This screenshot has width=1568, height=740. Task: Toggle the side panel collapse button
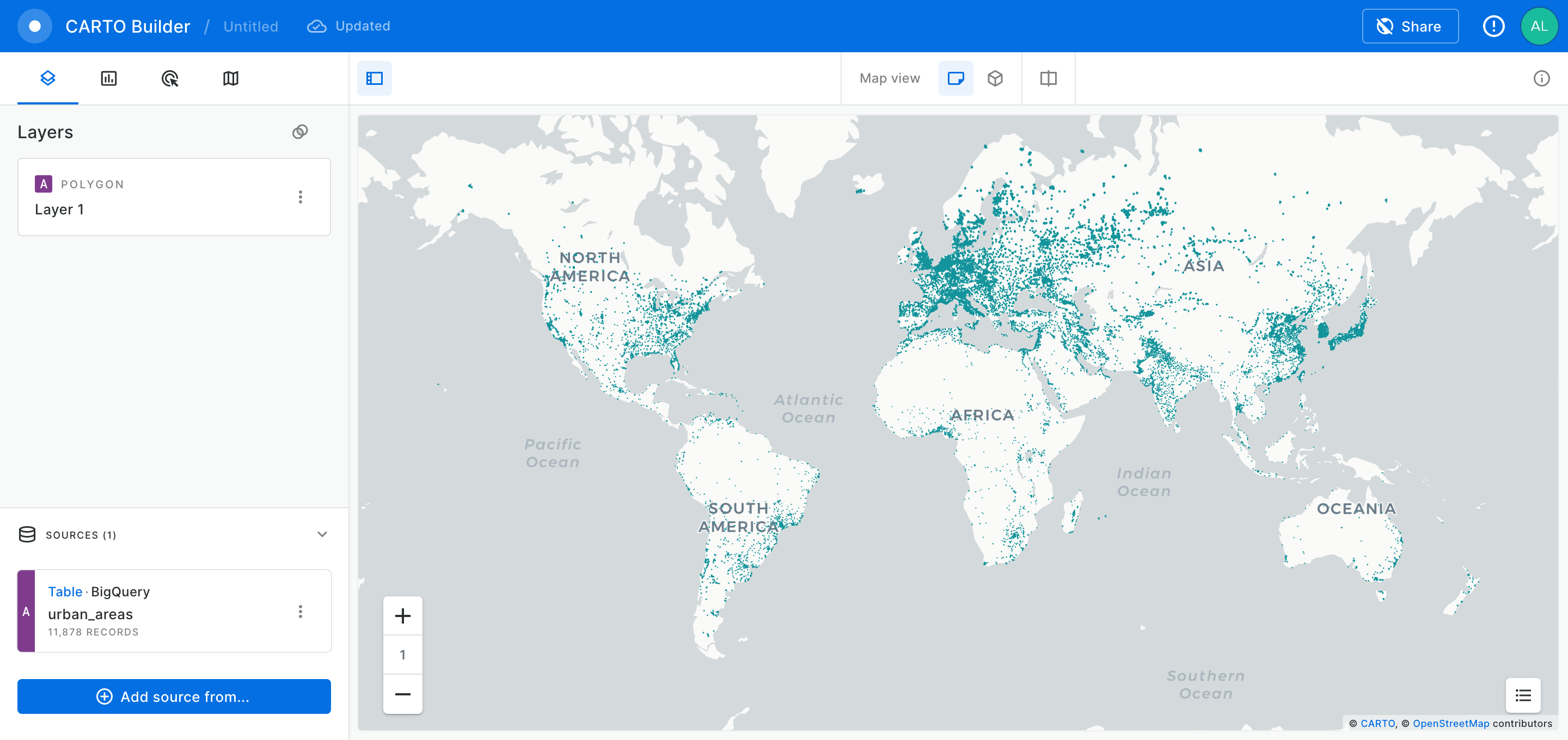coord(375,78)
